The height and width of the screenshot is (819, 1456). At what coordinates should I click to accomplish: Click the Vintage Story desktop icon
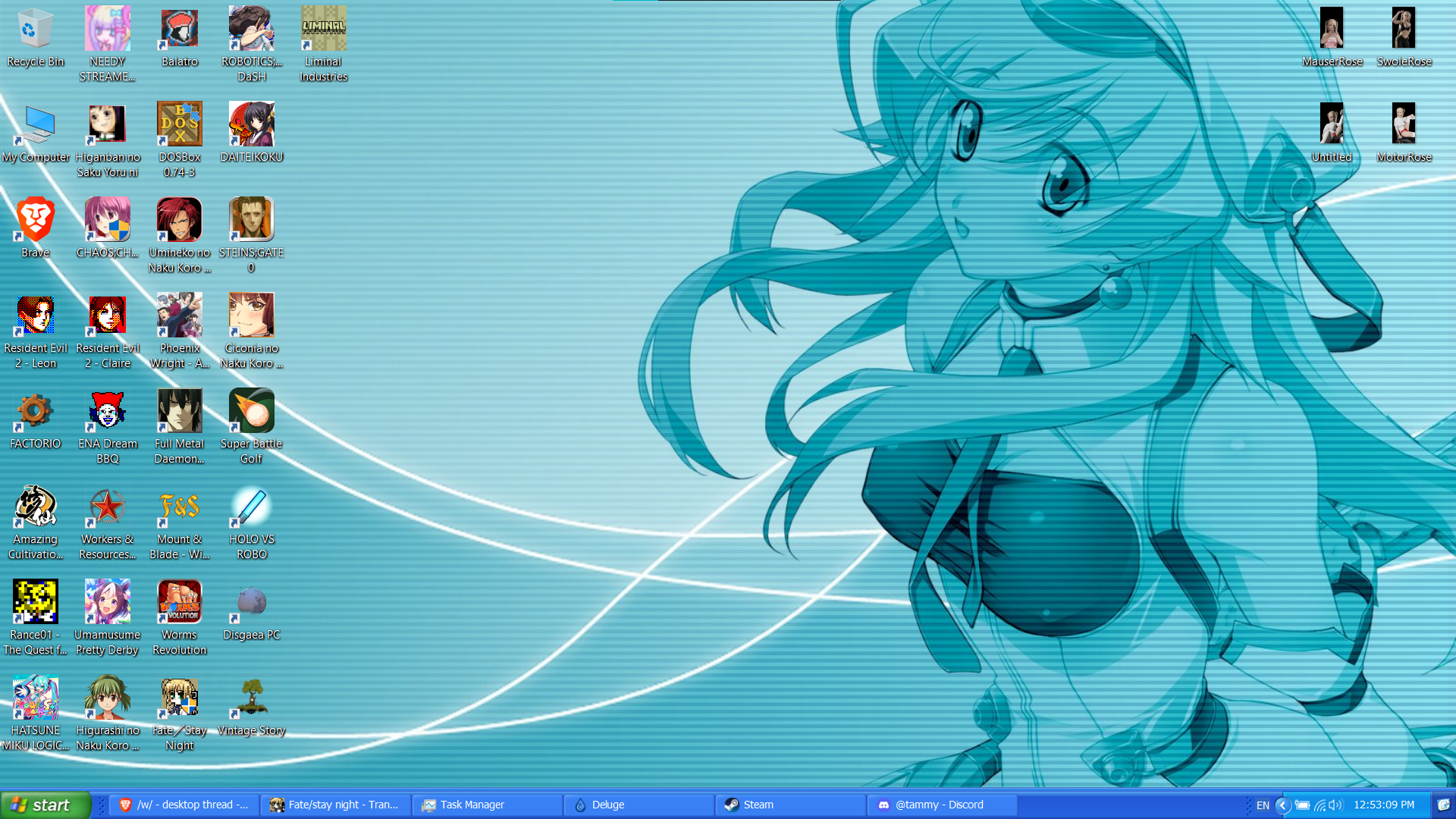pos(251,698)
